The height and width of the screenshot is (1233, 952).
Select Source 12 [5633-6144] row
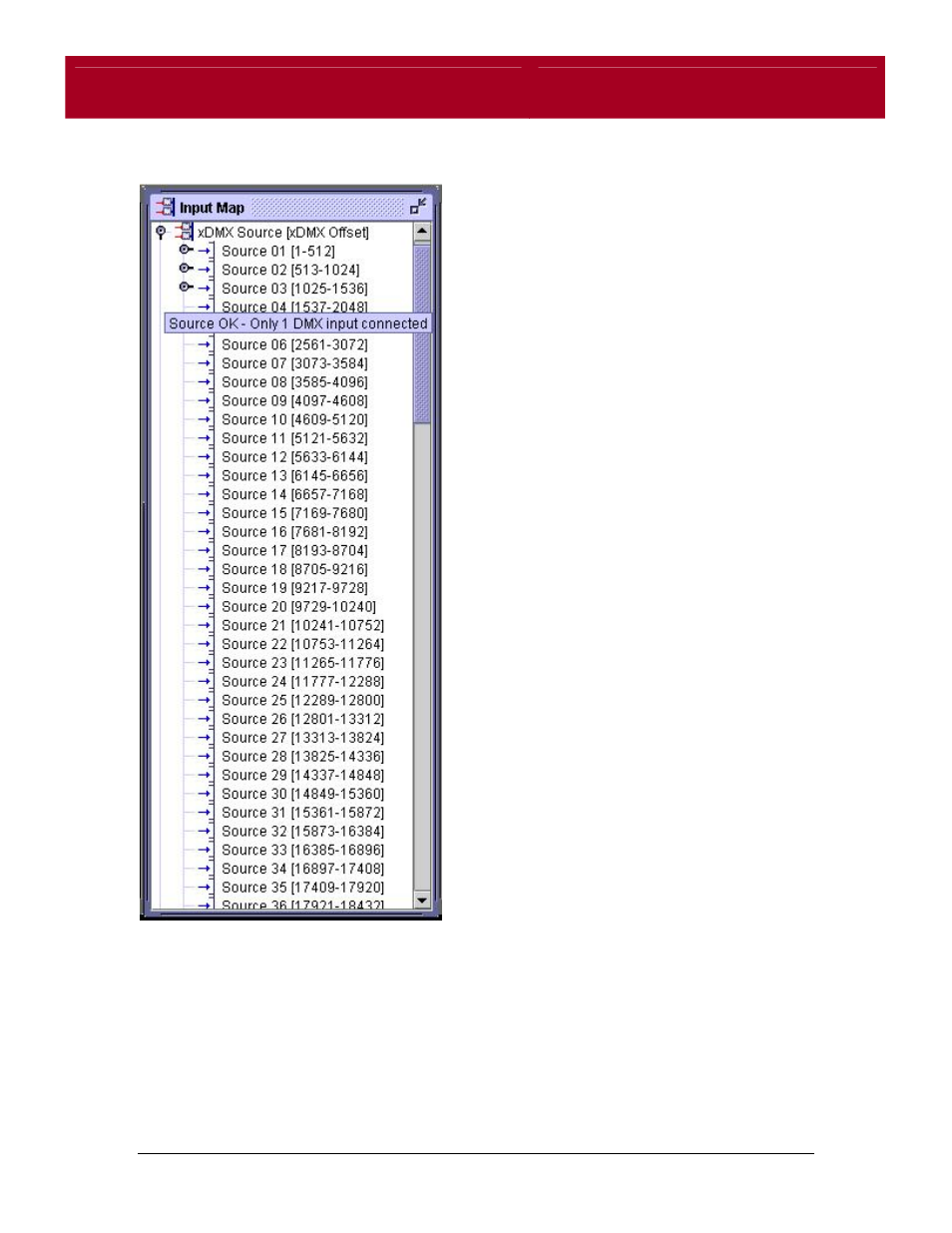(x=294, y=457)
